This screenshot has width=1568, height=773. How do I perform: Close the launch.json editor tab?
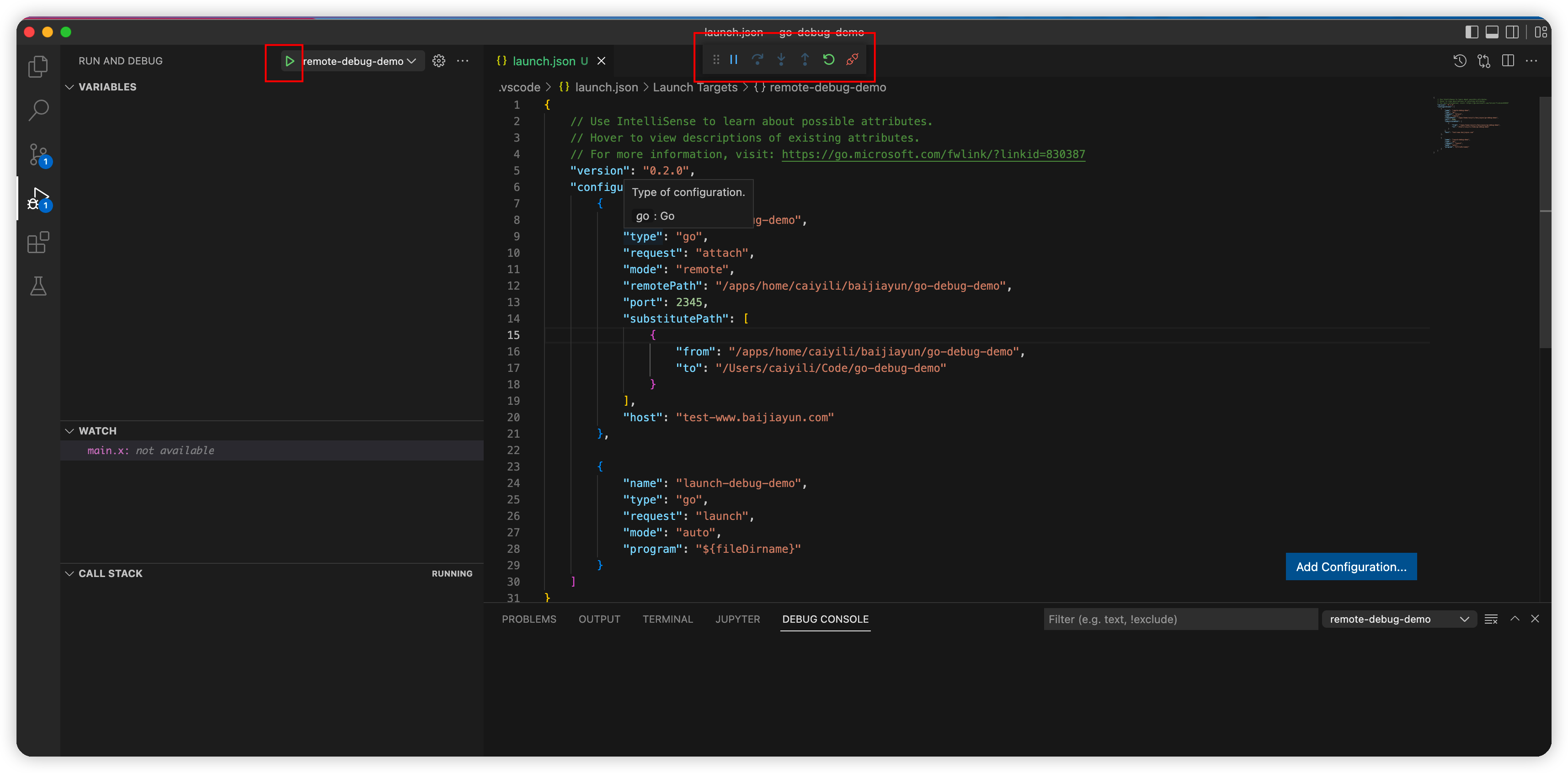click(x=602, y=61)
